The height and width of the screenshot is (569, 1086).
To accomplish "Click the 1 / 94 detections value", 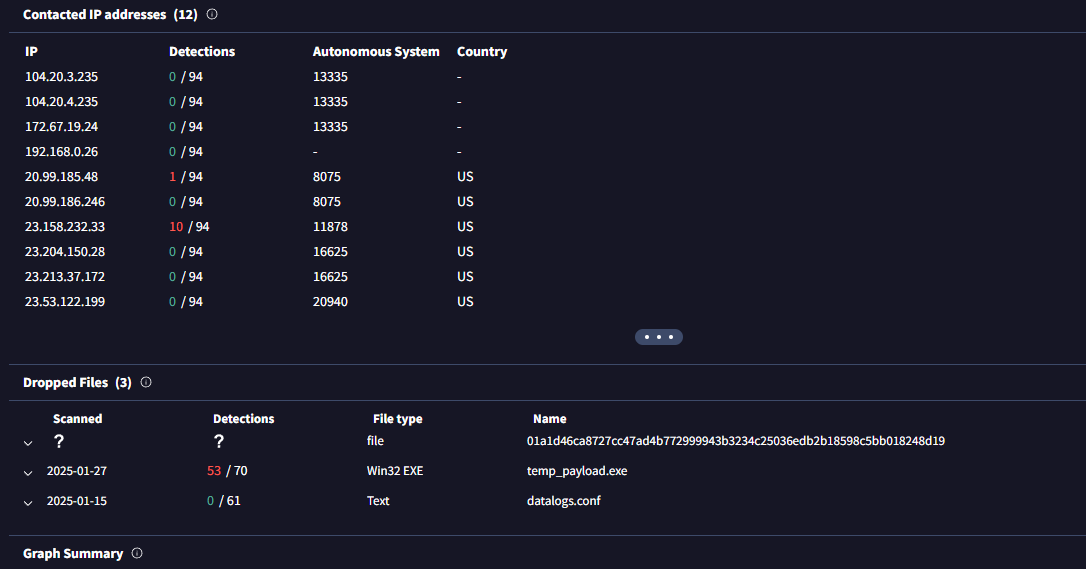I will tap(186, 177).
